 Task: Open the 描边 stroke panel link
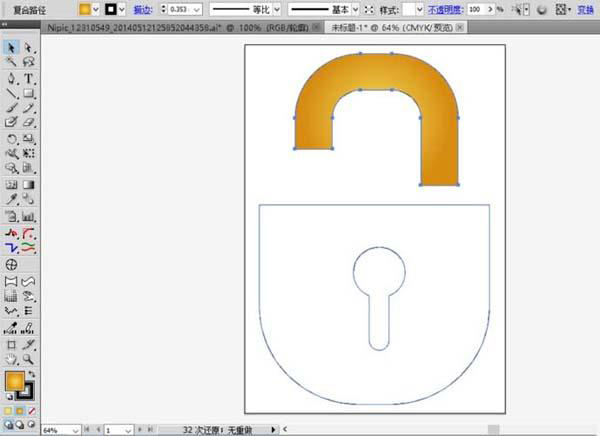point(143,10)
